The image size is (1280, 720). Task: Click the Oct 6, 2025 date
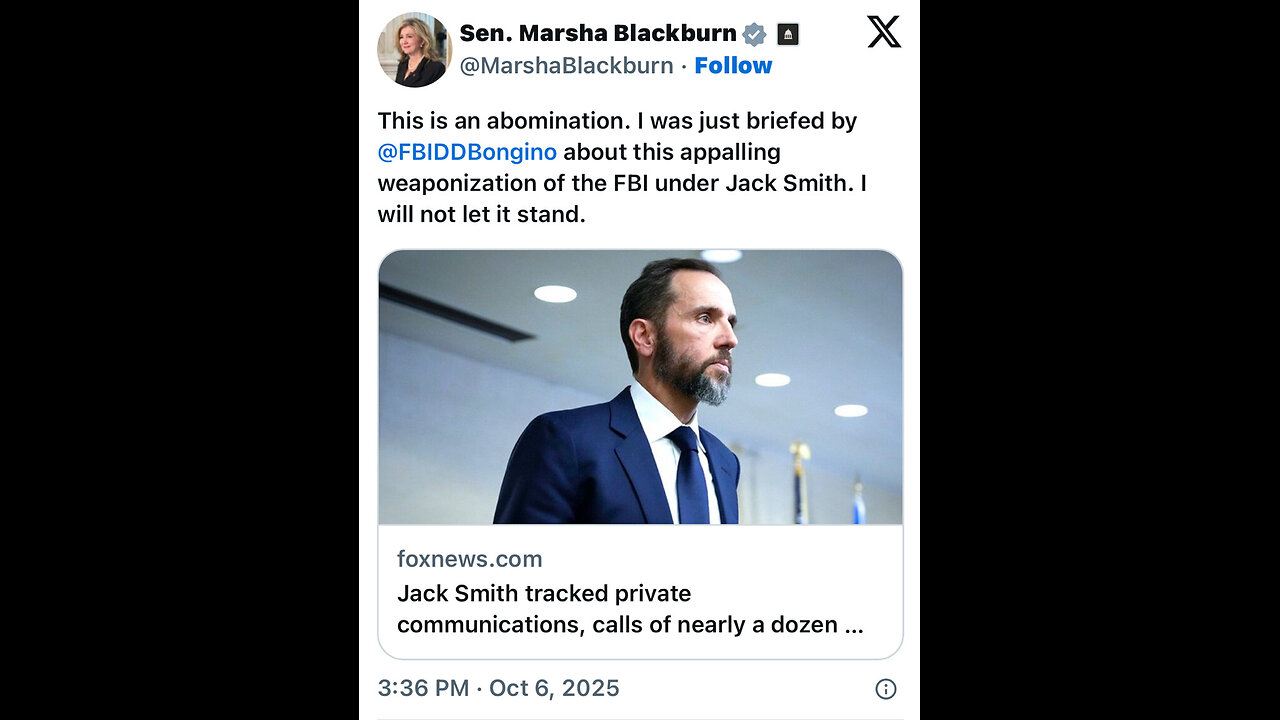click(x=556, y=688)
